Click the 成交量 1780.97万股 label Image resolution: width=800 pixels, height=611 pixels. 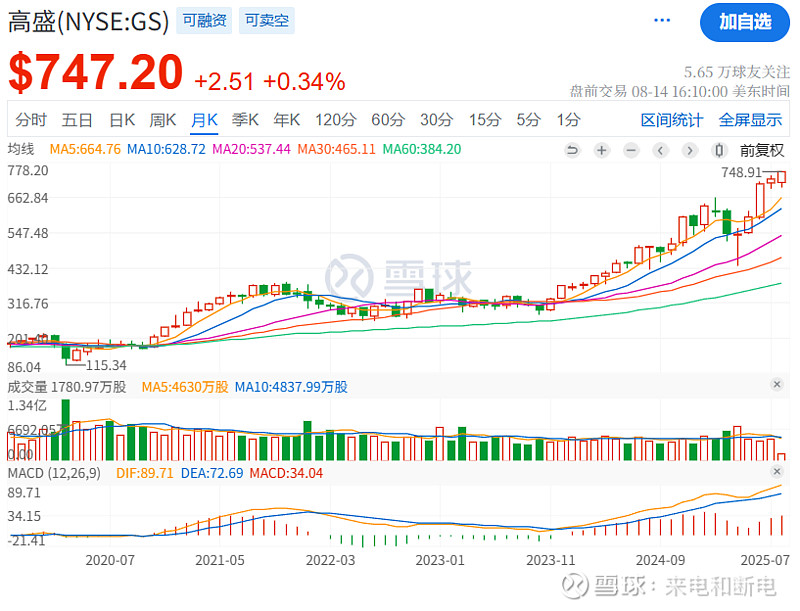point(67,387)
